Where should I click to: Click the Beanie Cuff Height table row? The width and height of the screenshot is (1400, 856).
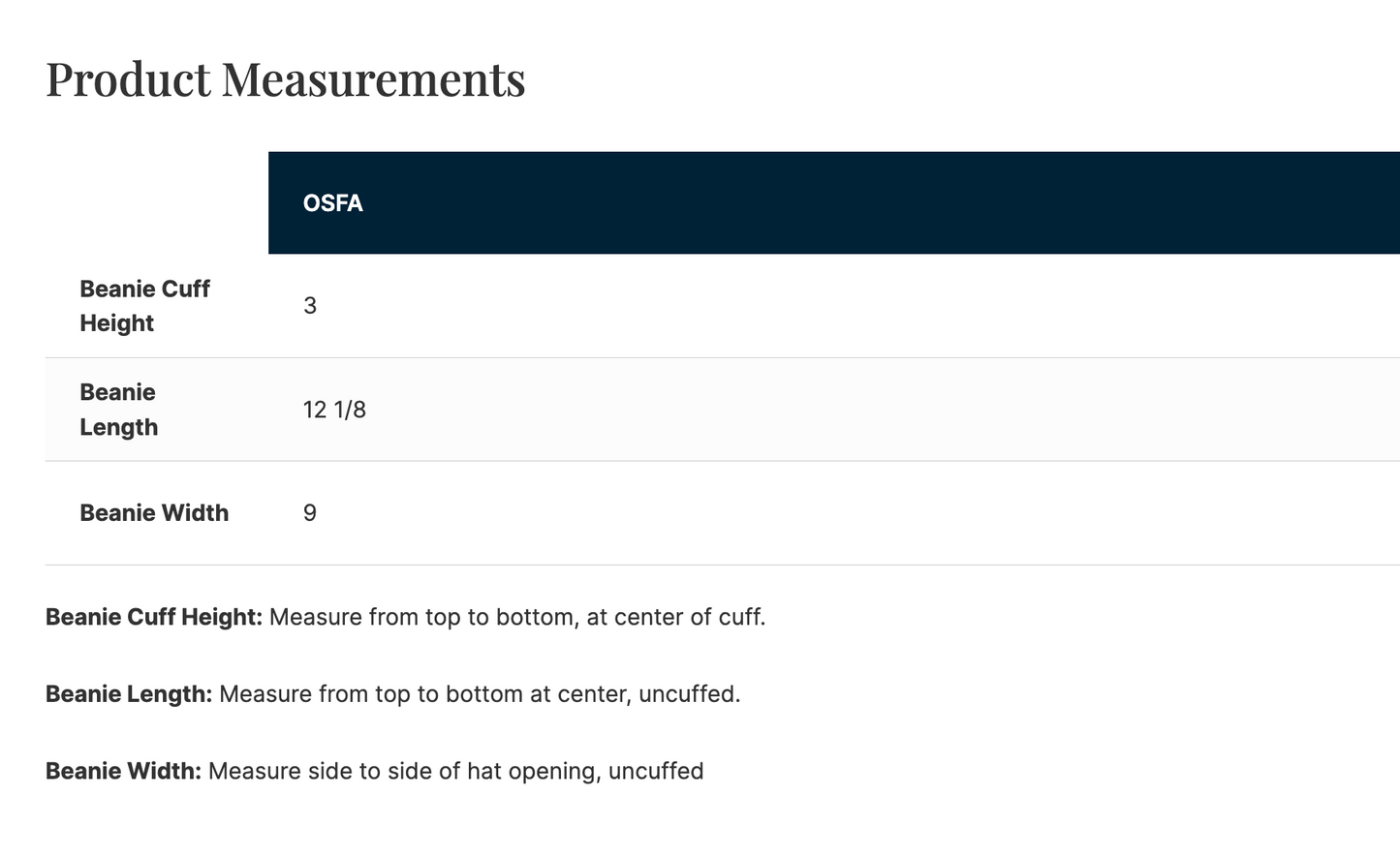723,306
